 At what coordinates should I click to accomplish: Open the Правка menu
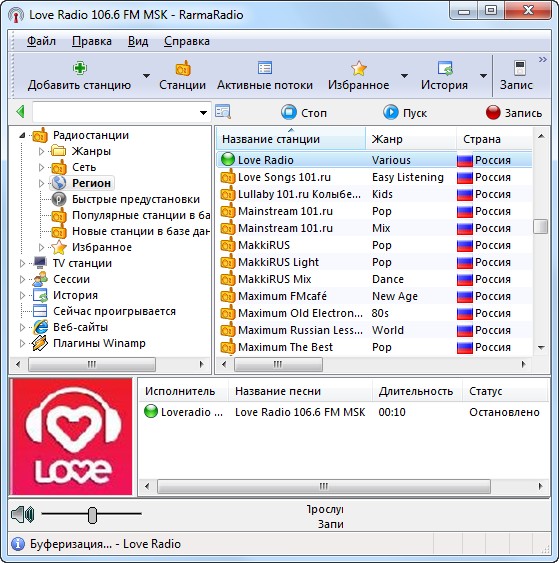[x=92, y=41]
